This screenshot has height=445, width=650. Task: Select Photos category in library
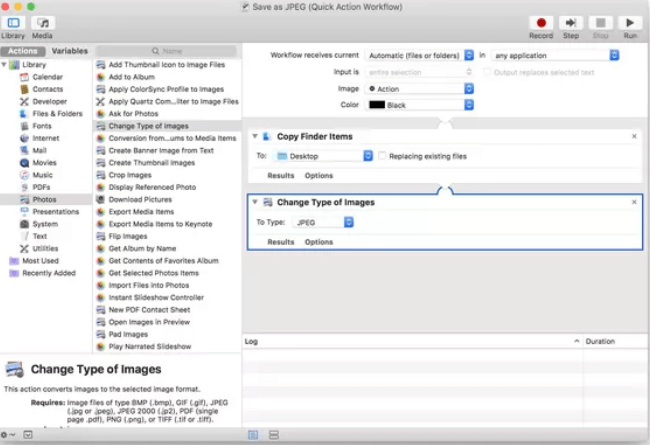tap(44, 199)
